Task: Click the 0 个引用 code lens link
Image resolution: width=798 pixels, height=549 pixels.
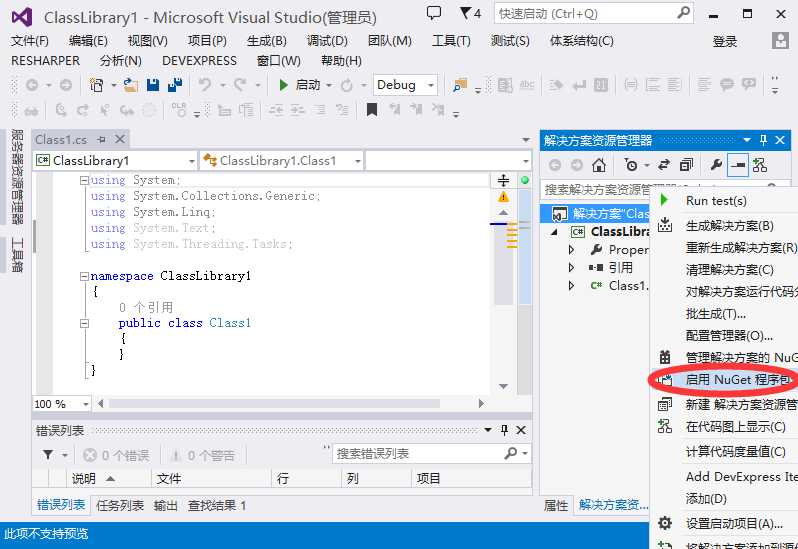Action: [146, 307]
